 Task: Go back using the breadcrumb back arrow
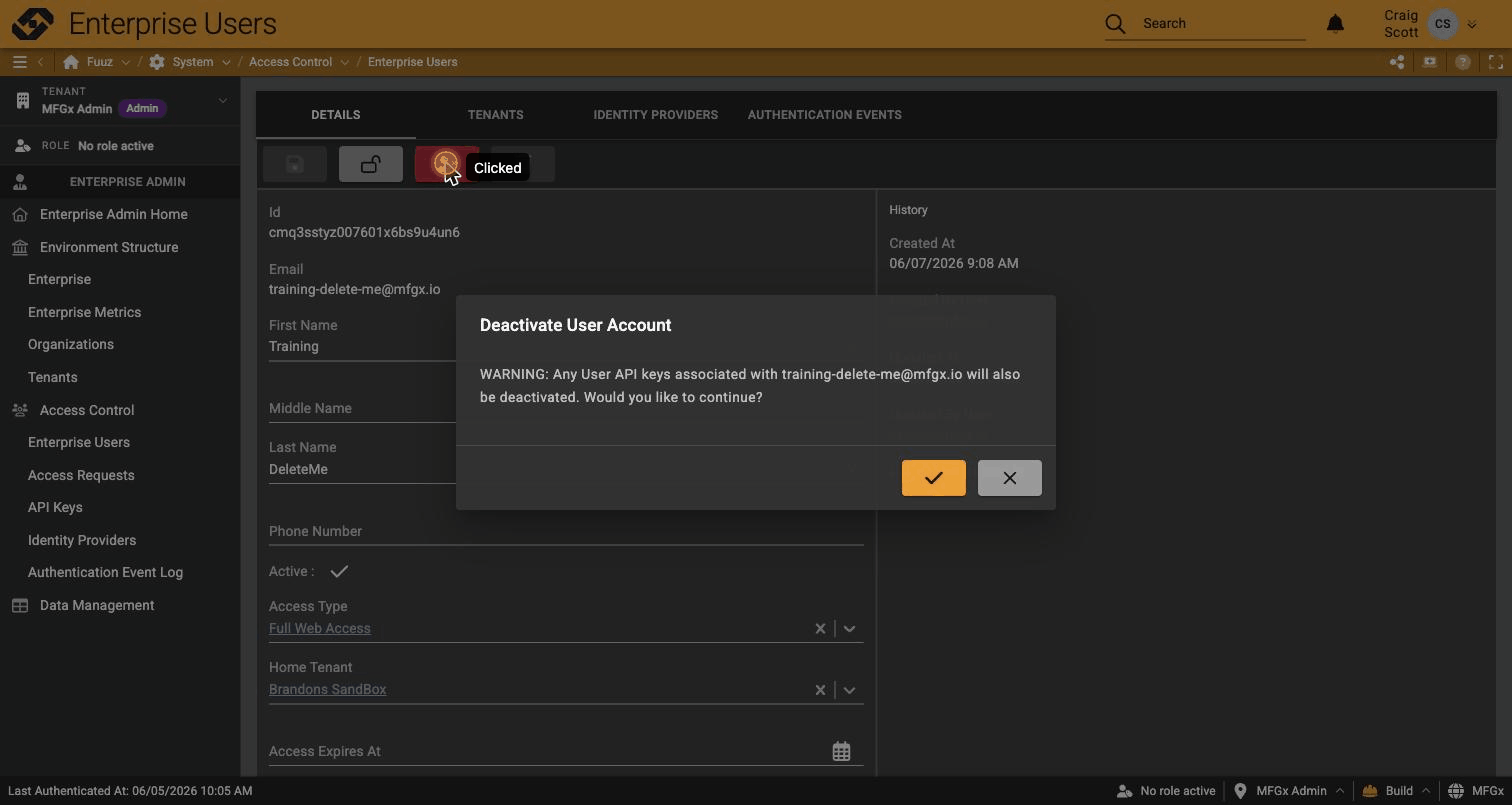click(x=41, y=62)
